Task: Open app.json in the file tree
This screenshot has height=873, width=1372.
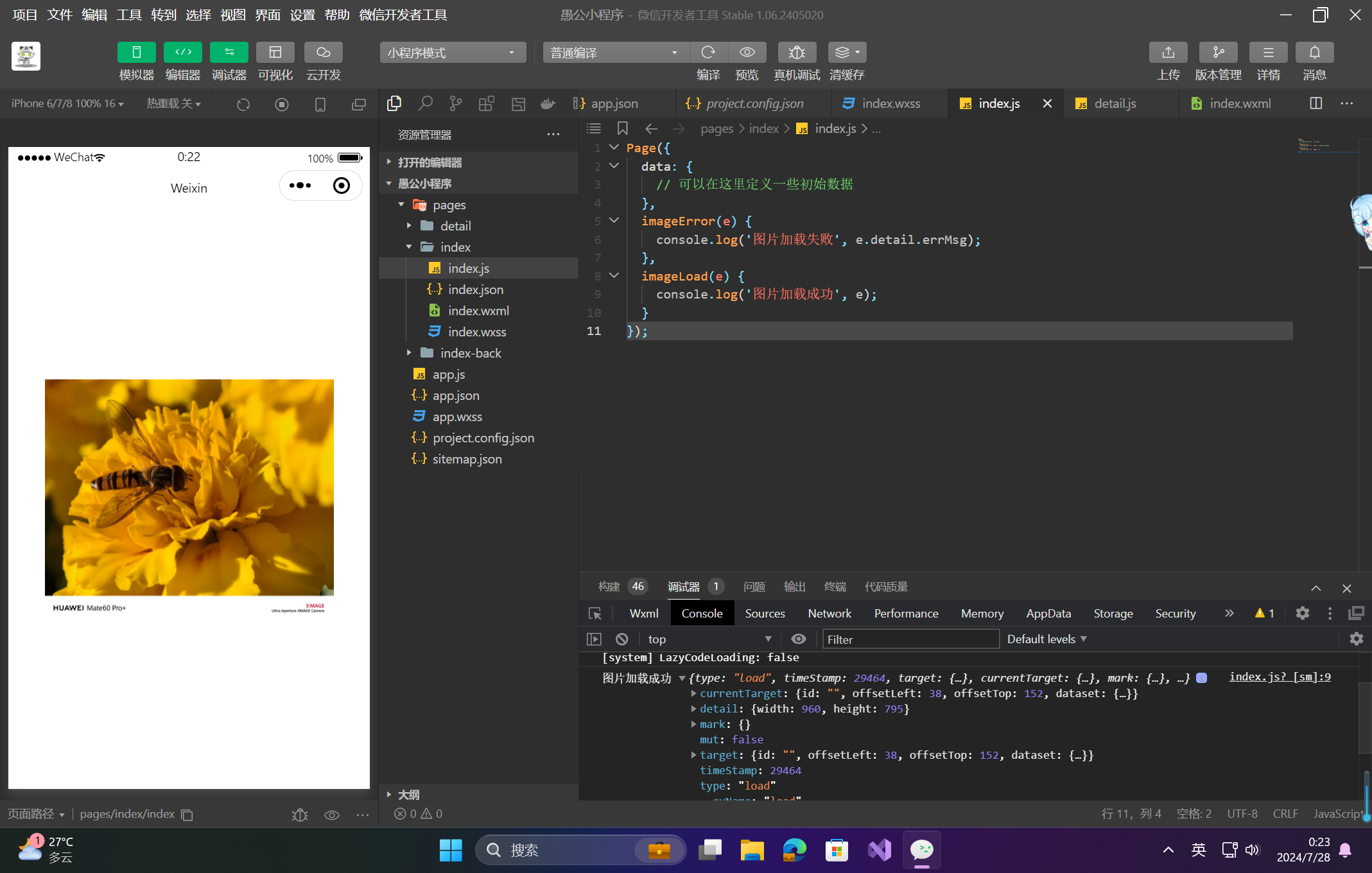Action: click(x=455, y=395)
